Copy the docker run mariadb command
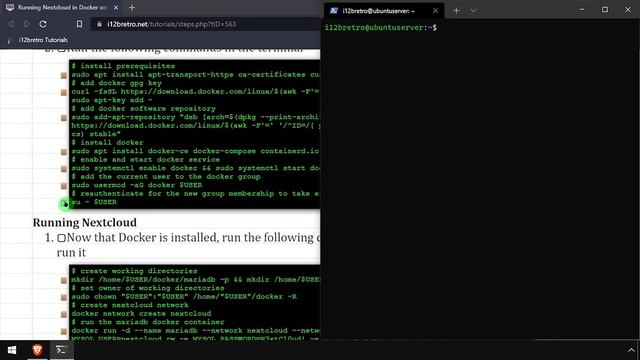 64,331
